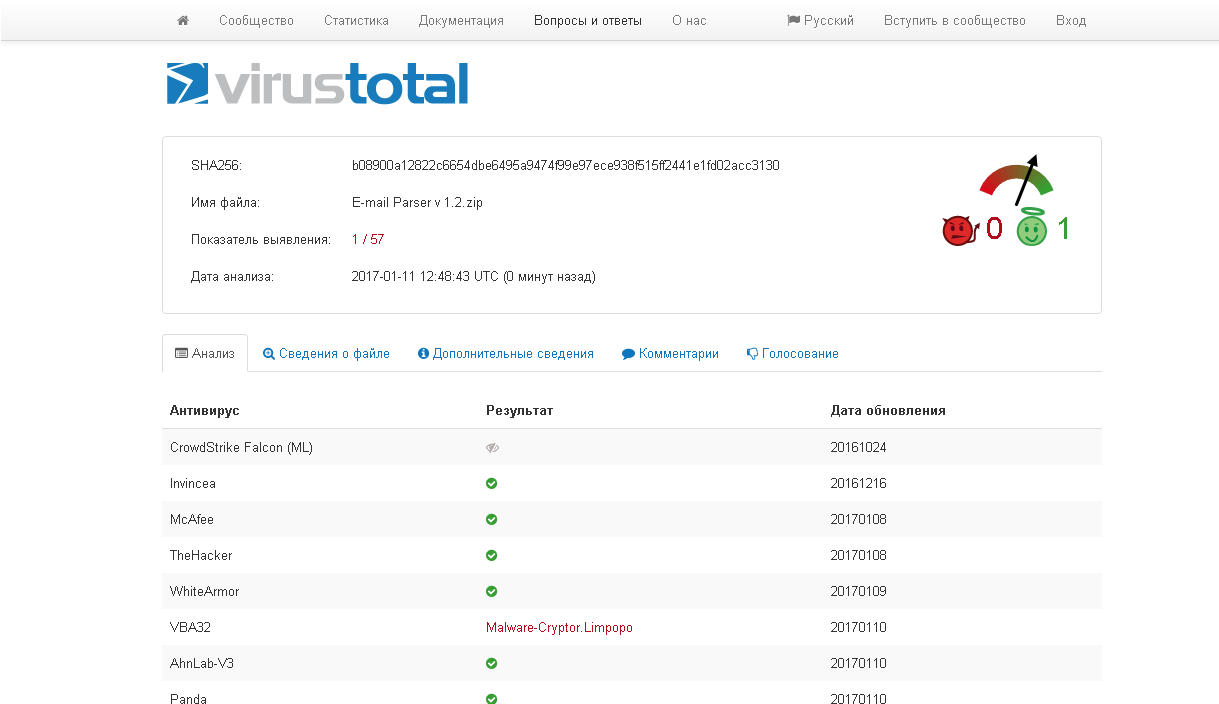This screenshot has width=1219, height=704.
Task: Open the Русский language selector
Action: [821, 20]
